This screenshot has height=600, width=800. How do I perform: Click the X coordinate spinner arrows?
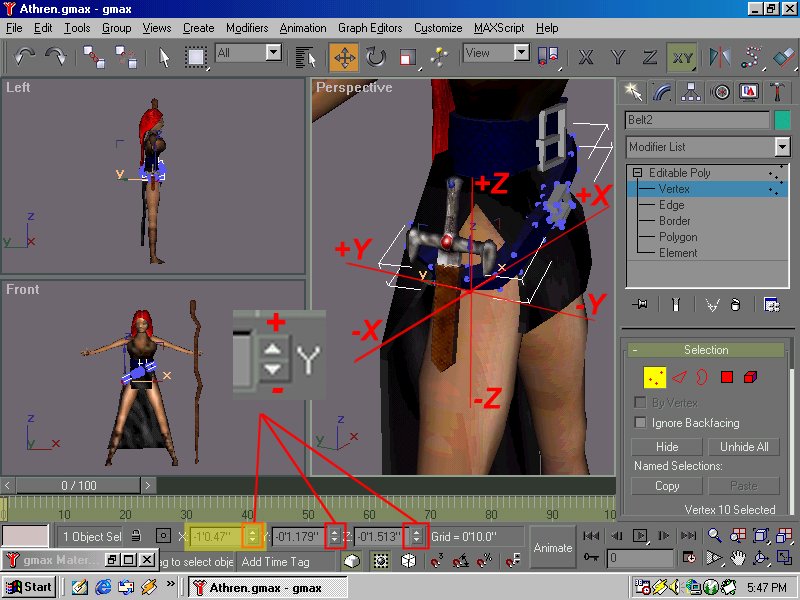click(x=253, y=536)
